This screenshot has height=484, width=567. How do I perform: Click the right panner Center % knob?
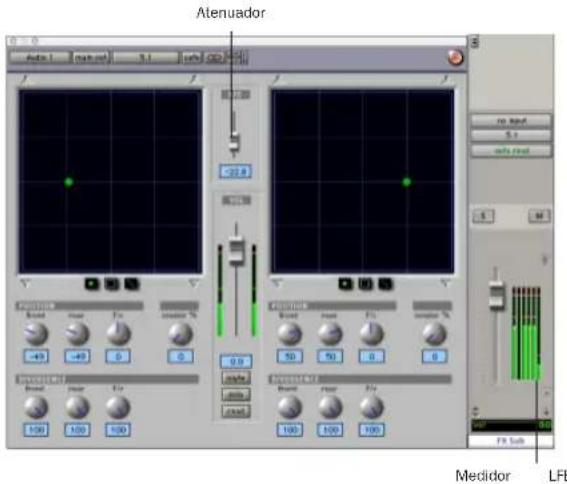click(x=434, y=334)
